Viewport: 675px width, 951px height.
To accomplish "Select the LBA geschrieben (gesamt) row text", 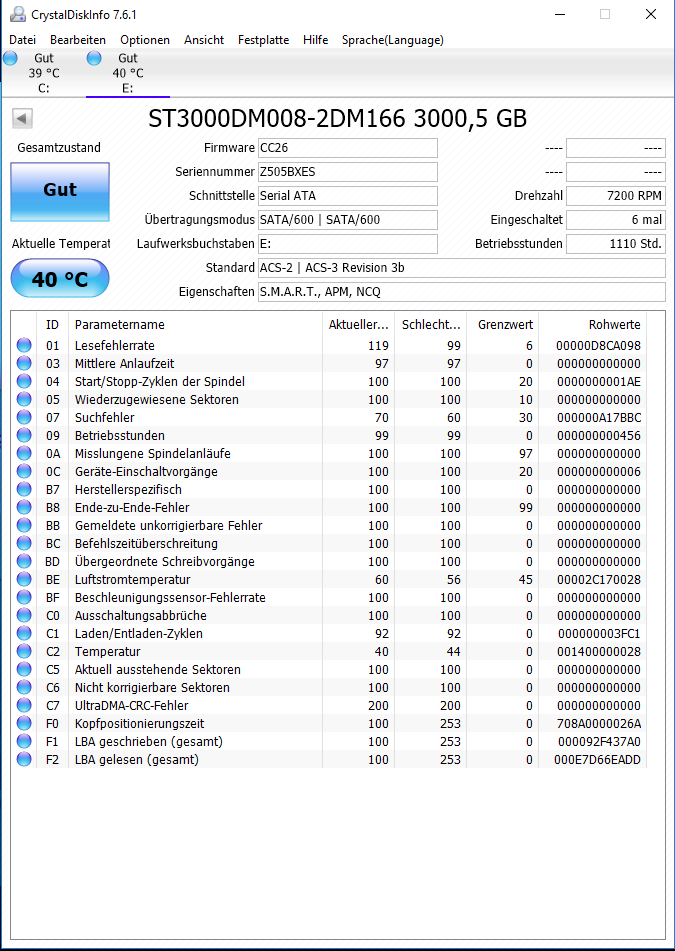I will point(149,742).
